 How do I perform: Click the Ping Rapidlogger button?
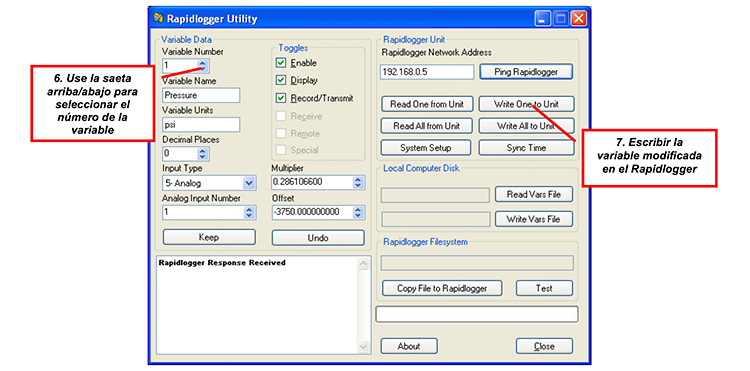click(x=526, y=72)
